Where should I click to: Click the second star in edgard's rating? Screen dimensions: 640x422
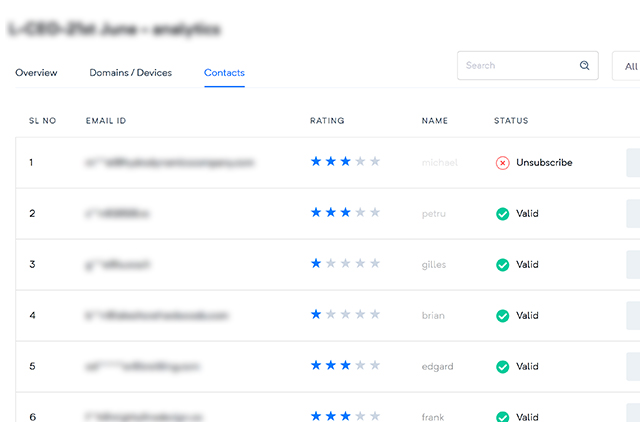point(331,365)
